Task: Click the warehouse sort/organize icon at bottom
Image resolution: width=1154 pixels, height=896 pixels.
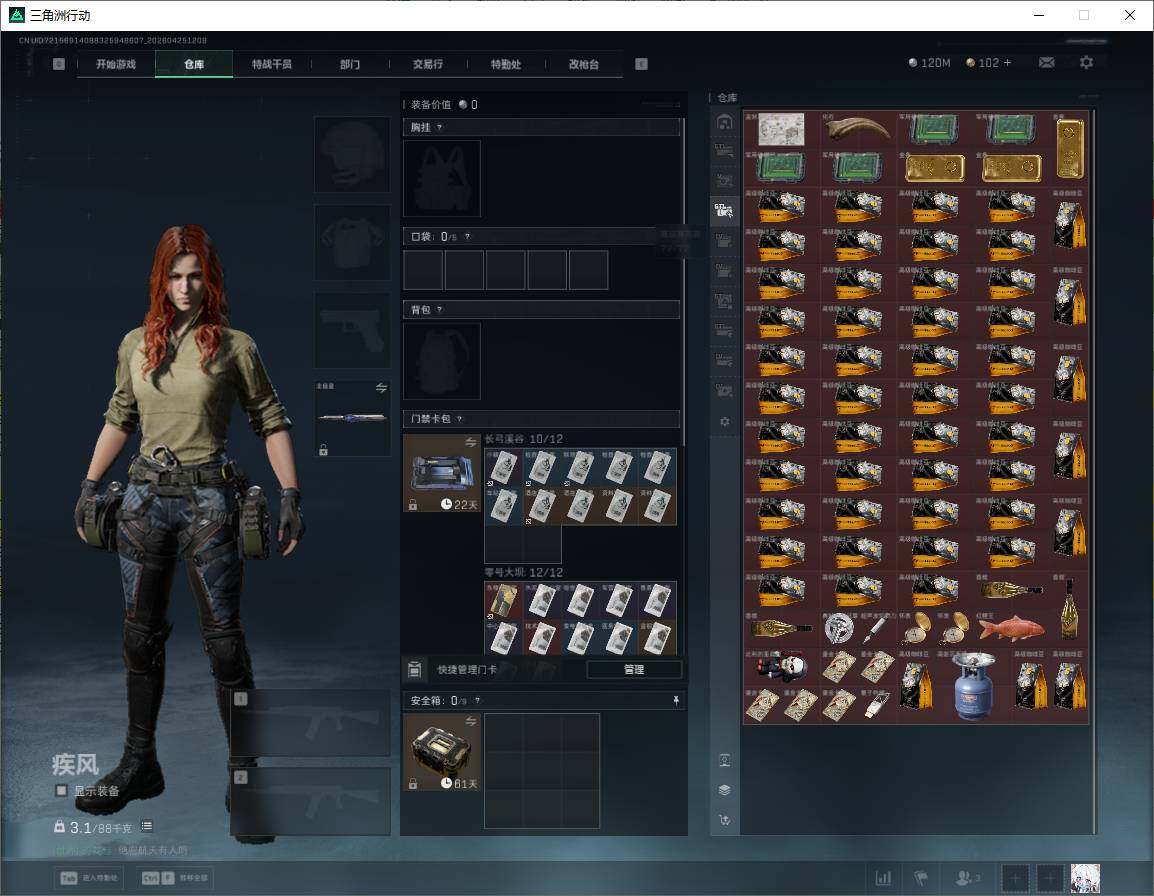Action: point(725,819)
